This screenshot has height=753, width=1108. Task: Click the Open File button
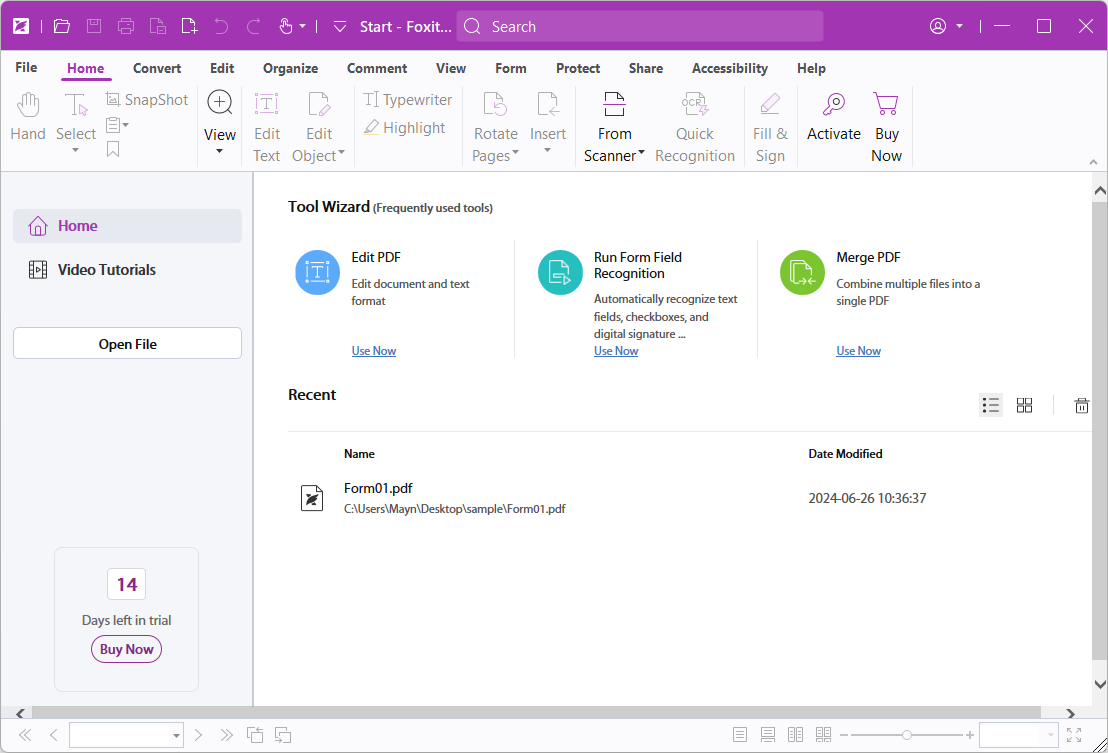[x=127, y=344]
